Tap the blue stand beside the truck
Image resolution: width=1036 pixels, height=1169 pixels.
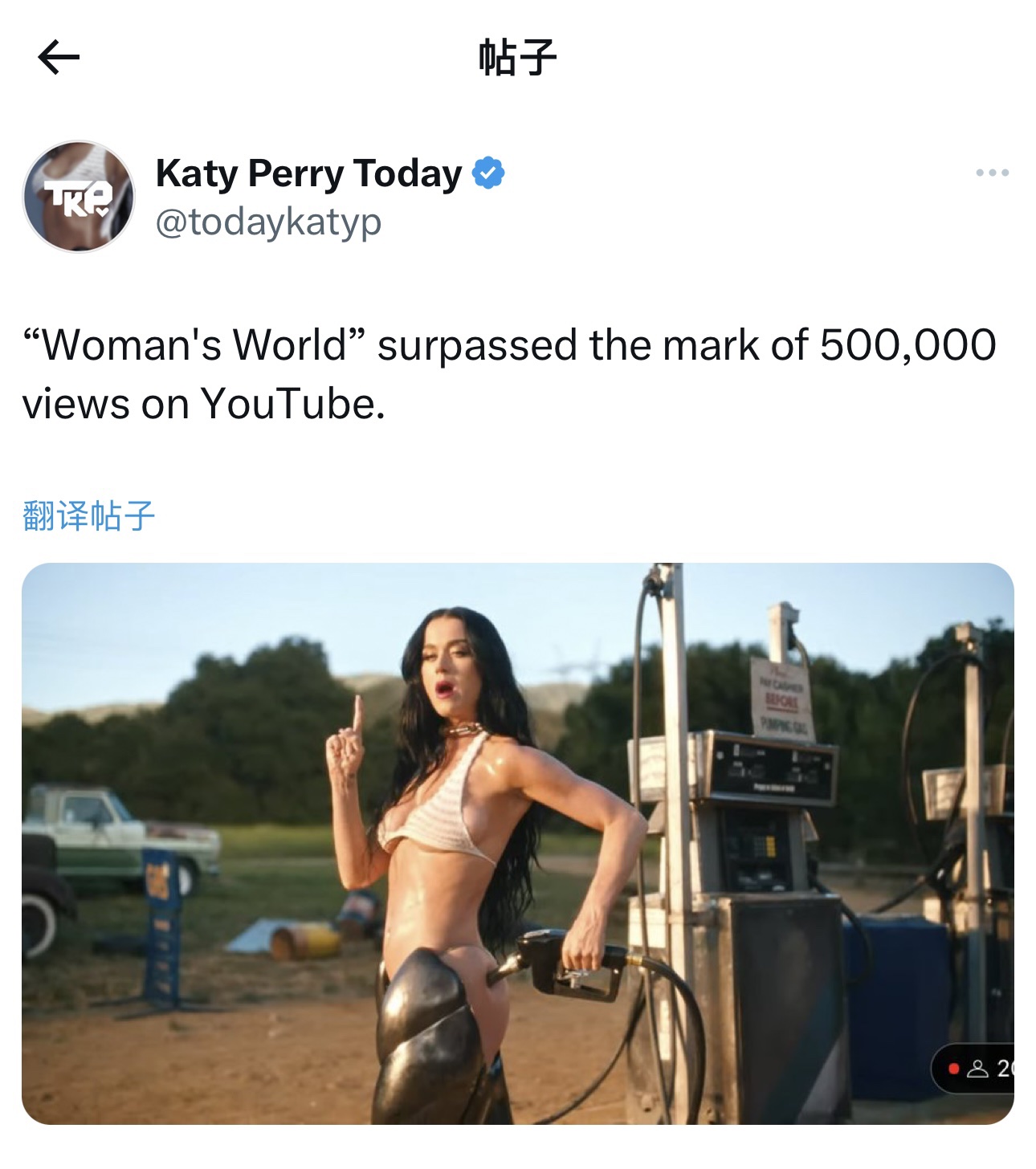tap(163, 927)
